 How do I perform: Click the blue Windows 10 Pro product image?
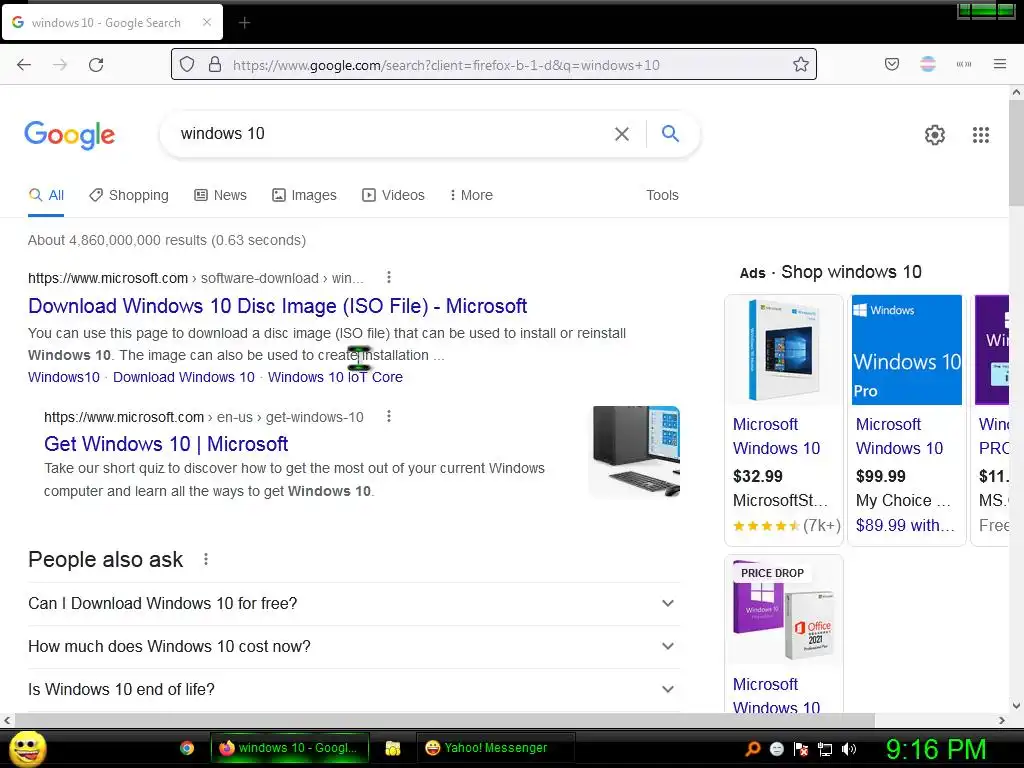[x=906, y=350]
